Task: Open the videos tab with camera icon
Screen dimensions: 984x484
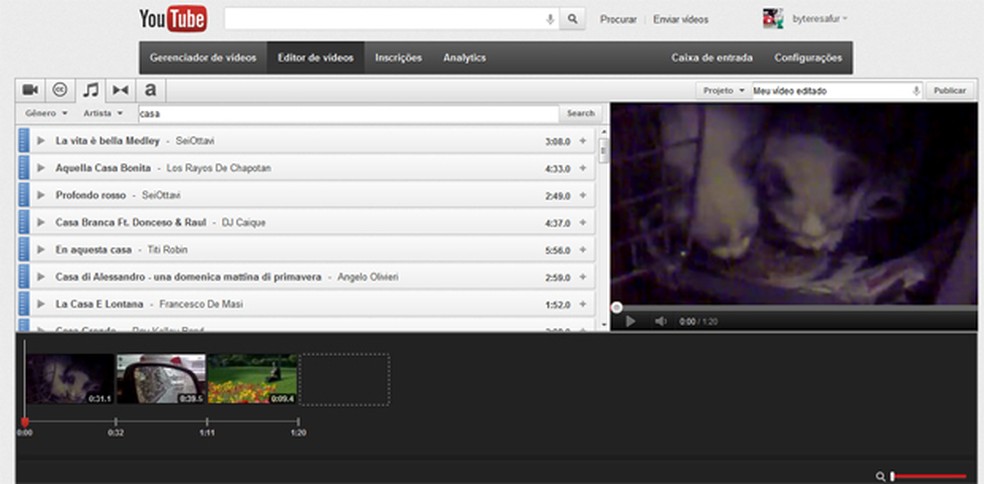Action: [30, 90]
